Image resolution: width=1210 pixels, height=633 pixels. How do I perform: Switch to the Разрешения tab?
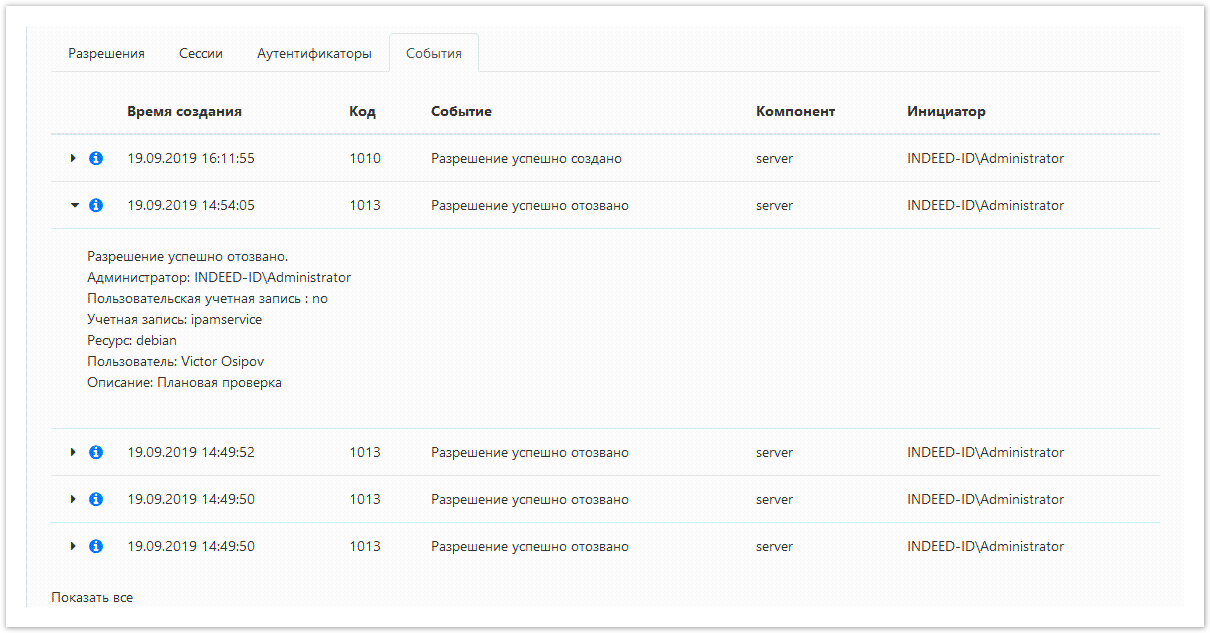click(106, 54)
